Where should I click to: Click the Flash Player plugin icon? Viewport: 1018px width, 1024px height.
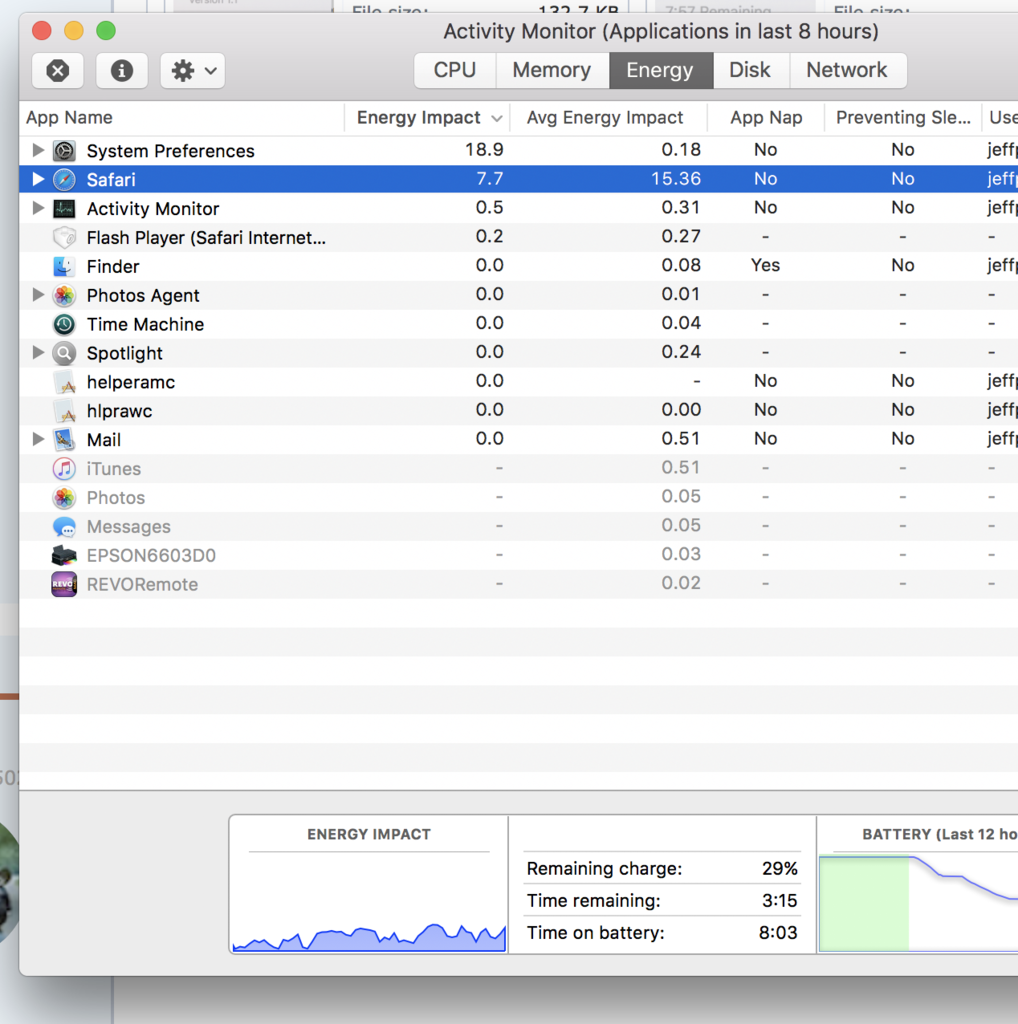(64, 237)
